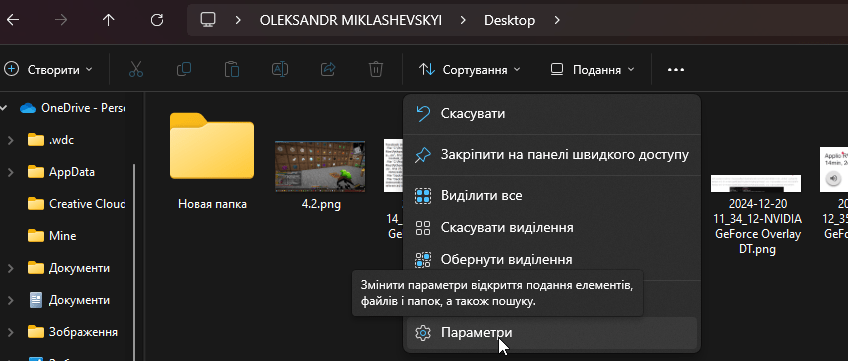Select OneDrive - Personal in sidebar

[x=72, y=108]
